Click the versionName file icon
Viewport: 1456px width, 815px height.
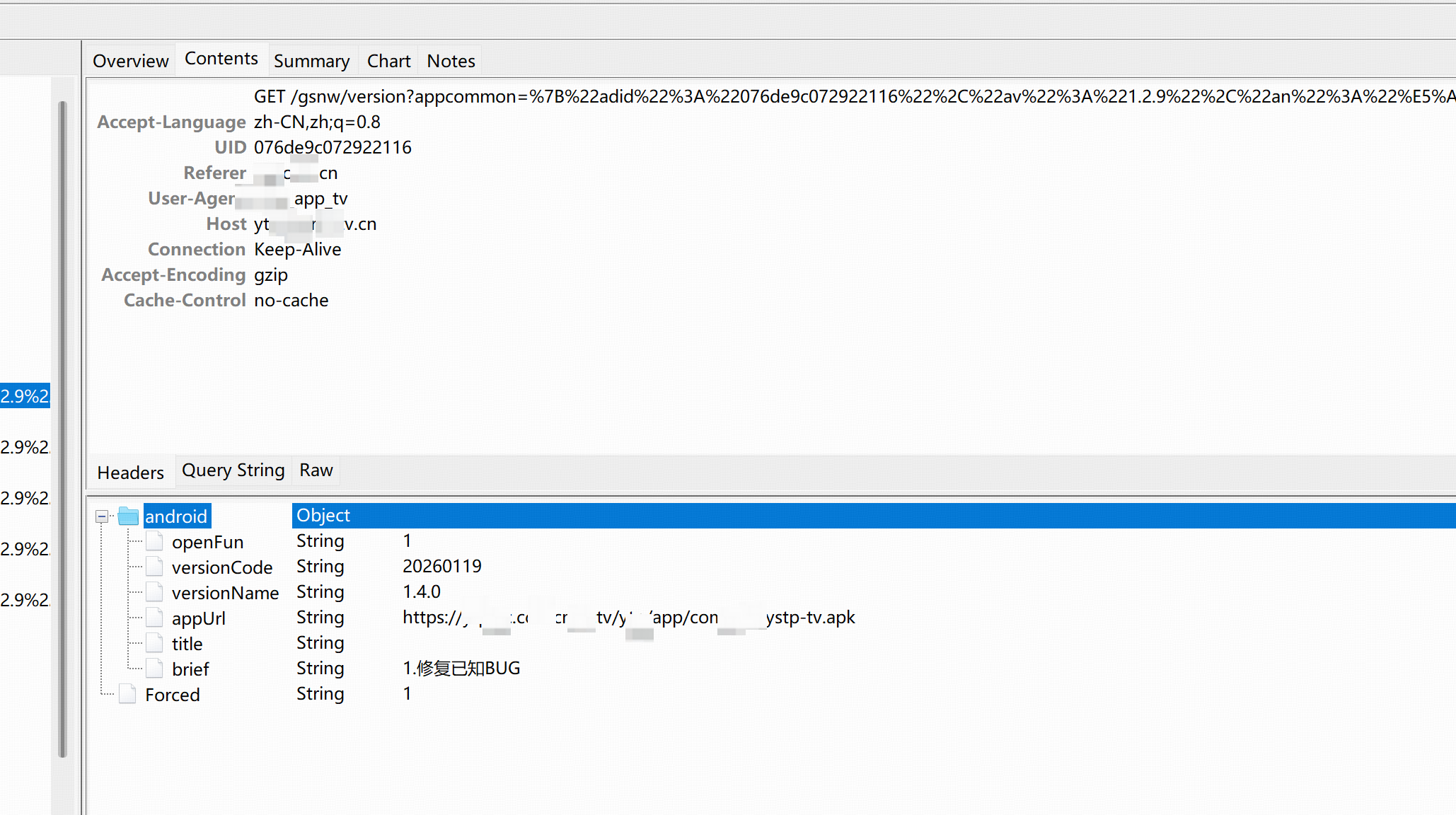(154, 593)
